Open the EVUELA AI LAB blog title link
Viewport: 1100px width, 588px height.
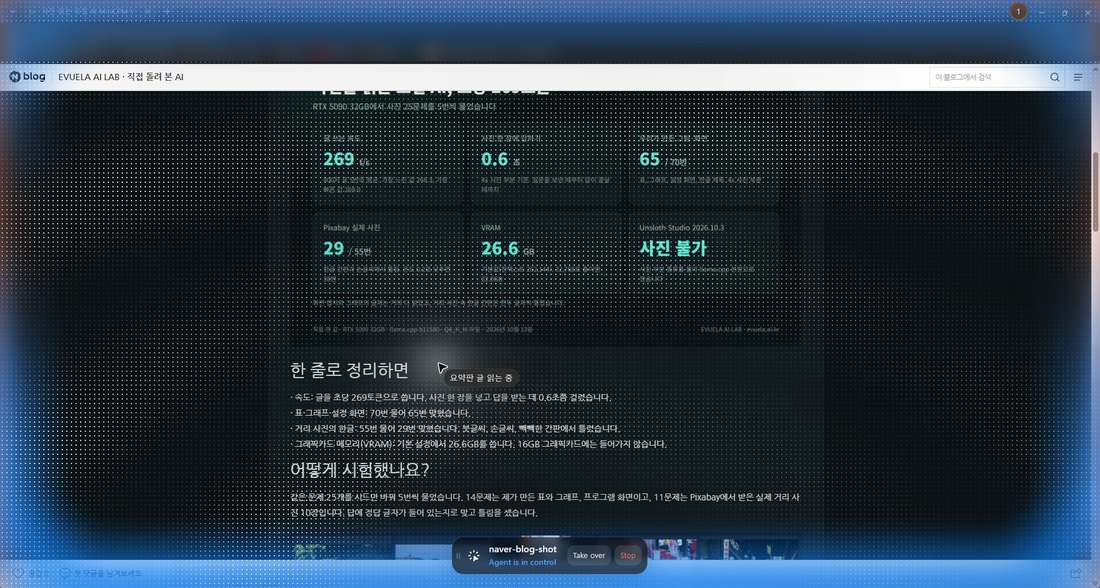pyautogui.click(x=121, y=76)
